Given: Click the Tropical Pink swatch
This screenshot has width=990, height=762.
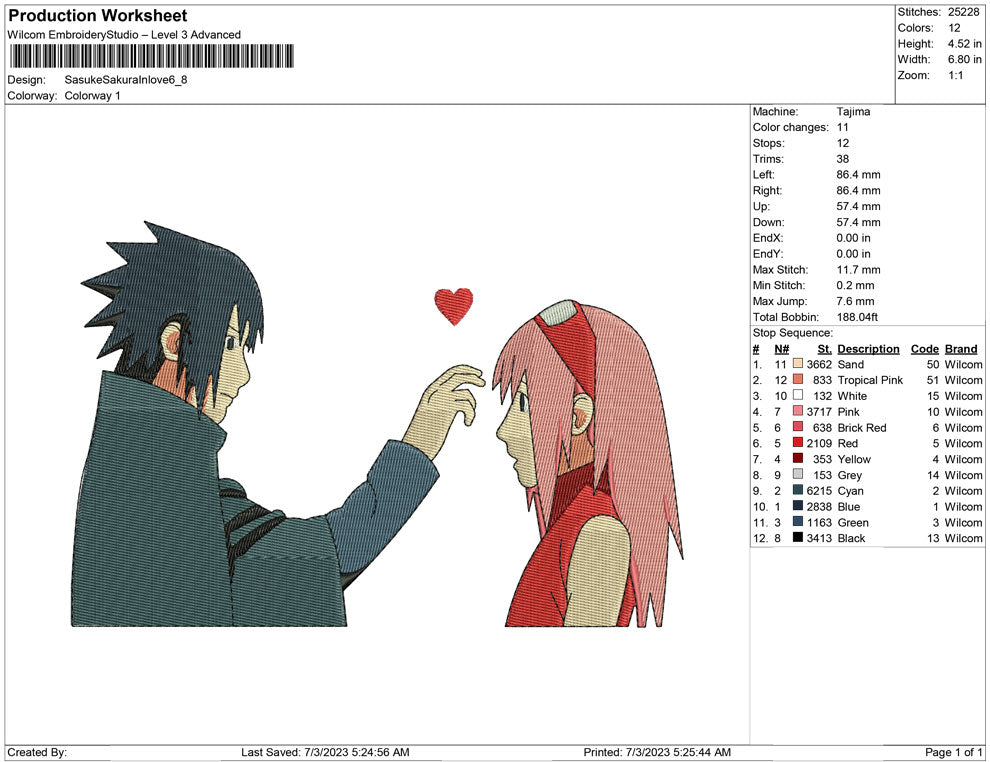Looking at the screenshot, I should click(797, 380).
